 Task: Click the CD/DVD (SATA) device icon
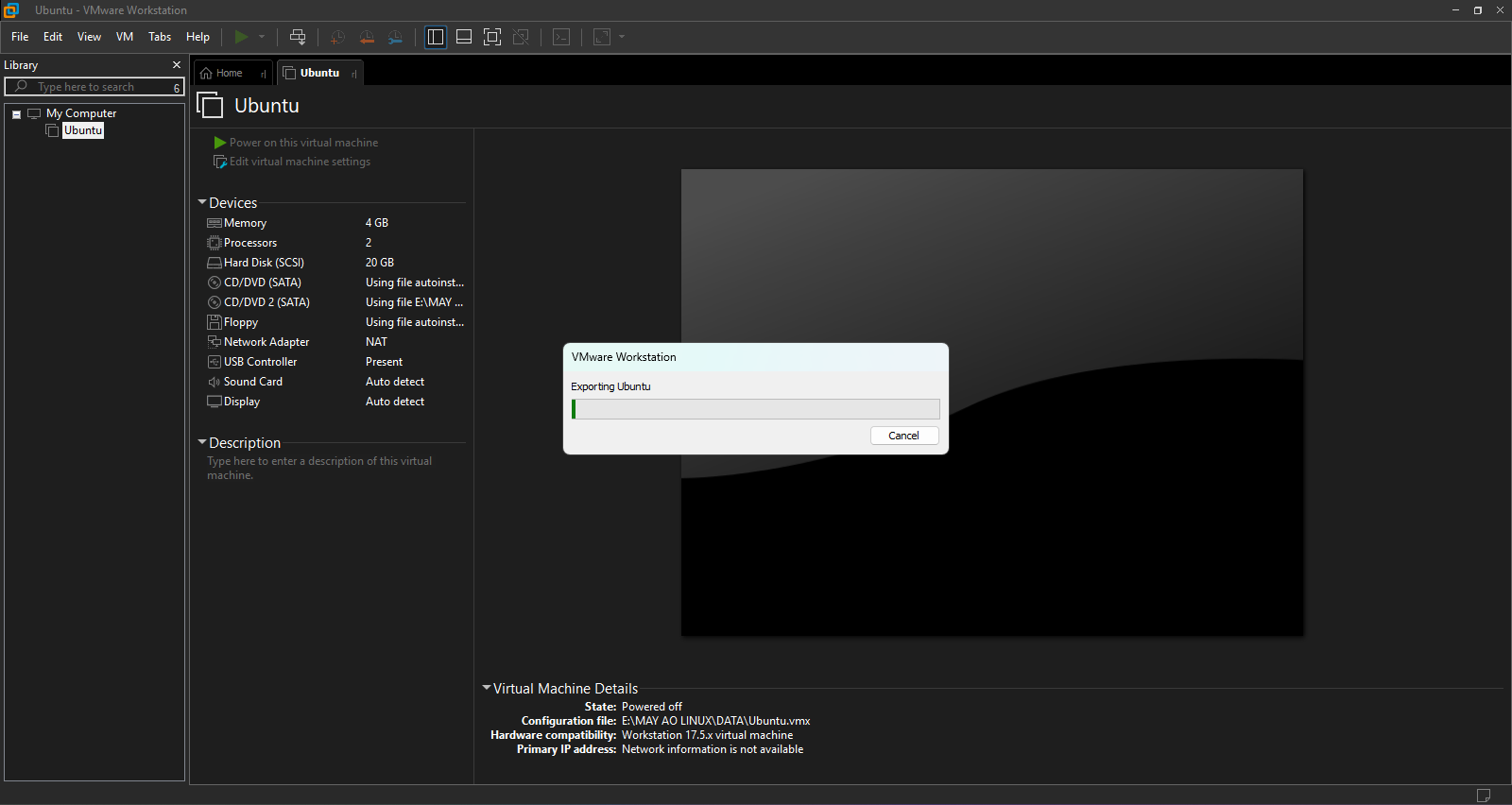[x=215, y=283]
